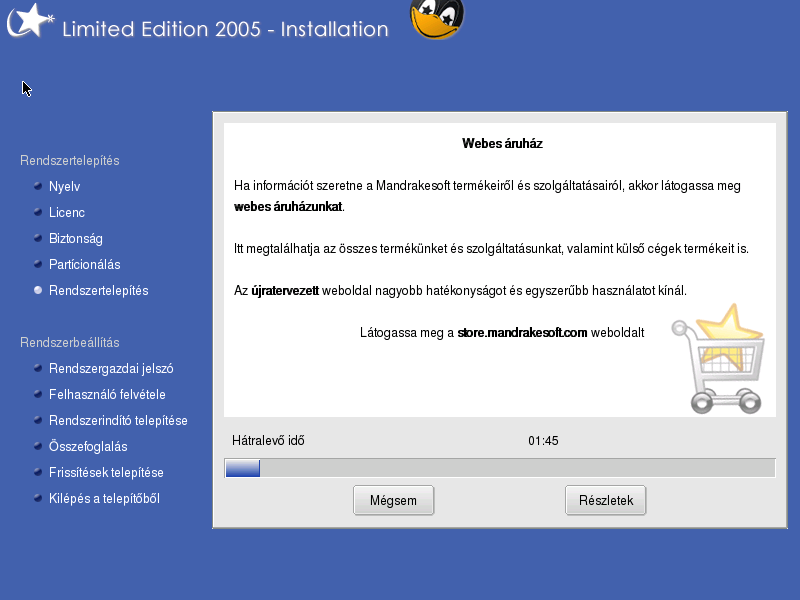Viewport: 800px width, 600px height.
Task: Click the 01:45 remaining time value
Action: click(543, 440)
